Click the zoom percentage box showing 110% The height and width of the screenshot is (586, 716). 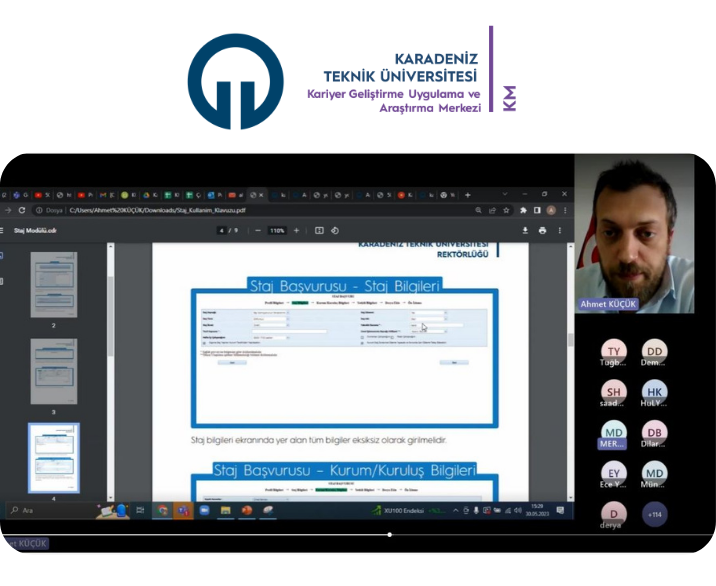point(277,230)
